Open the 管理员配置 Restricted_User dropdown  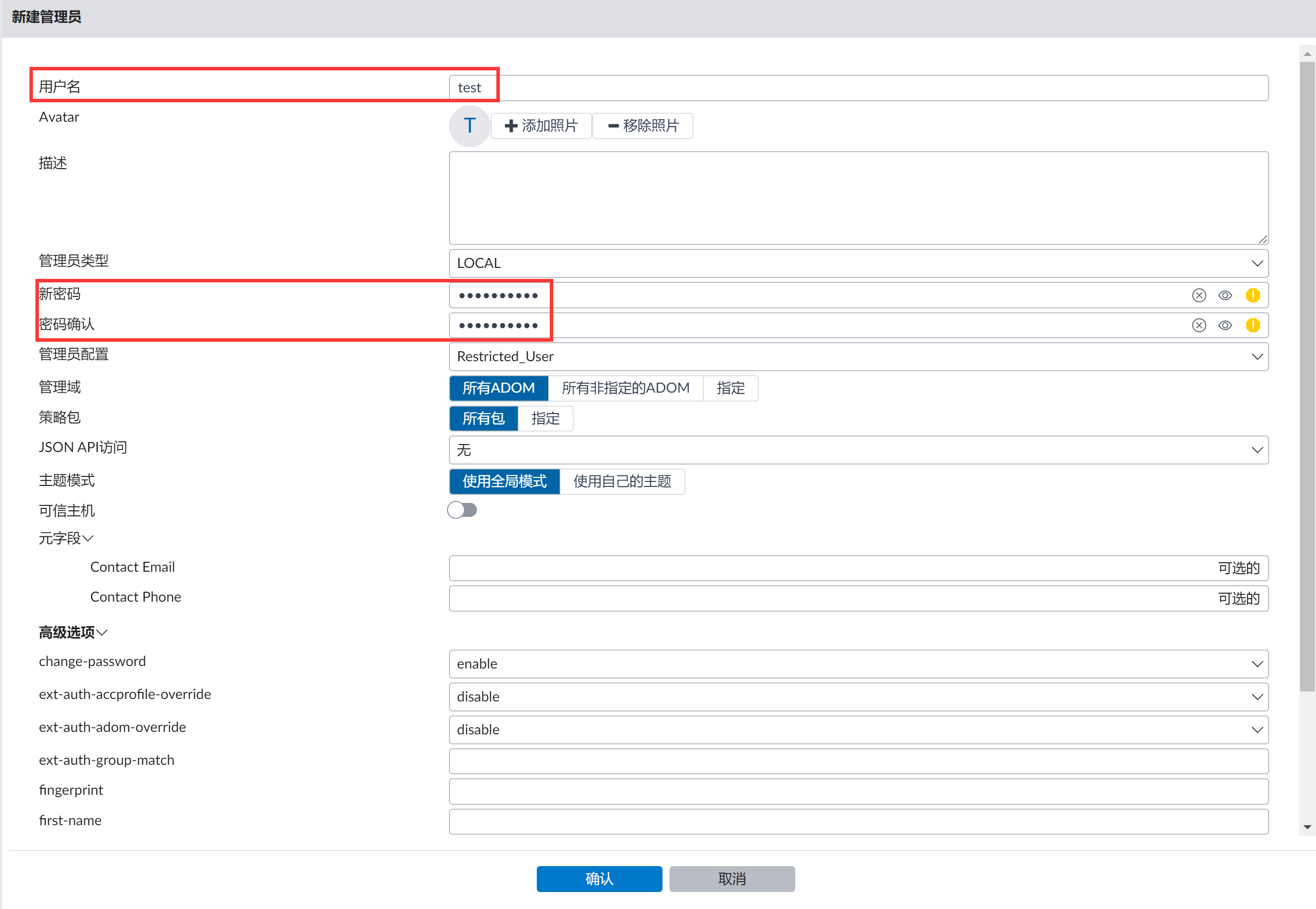click(858, 357)
